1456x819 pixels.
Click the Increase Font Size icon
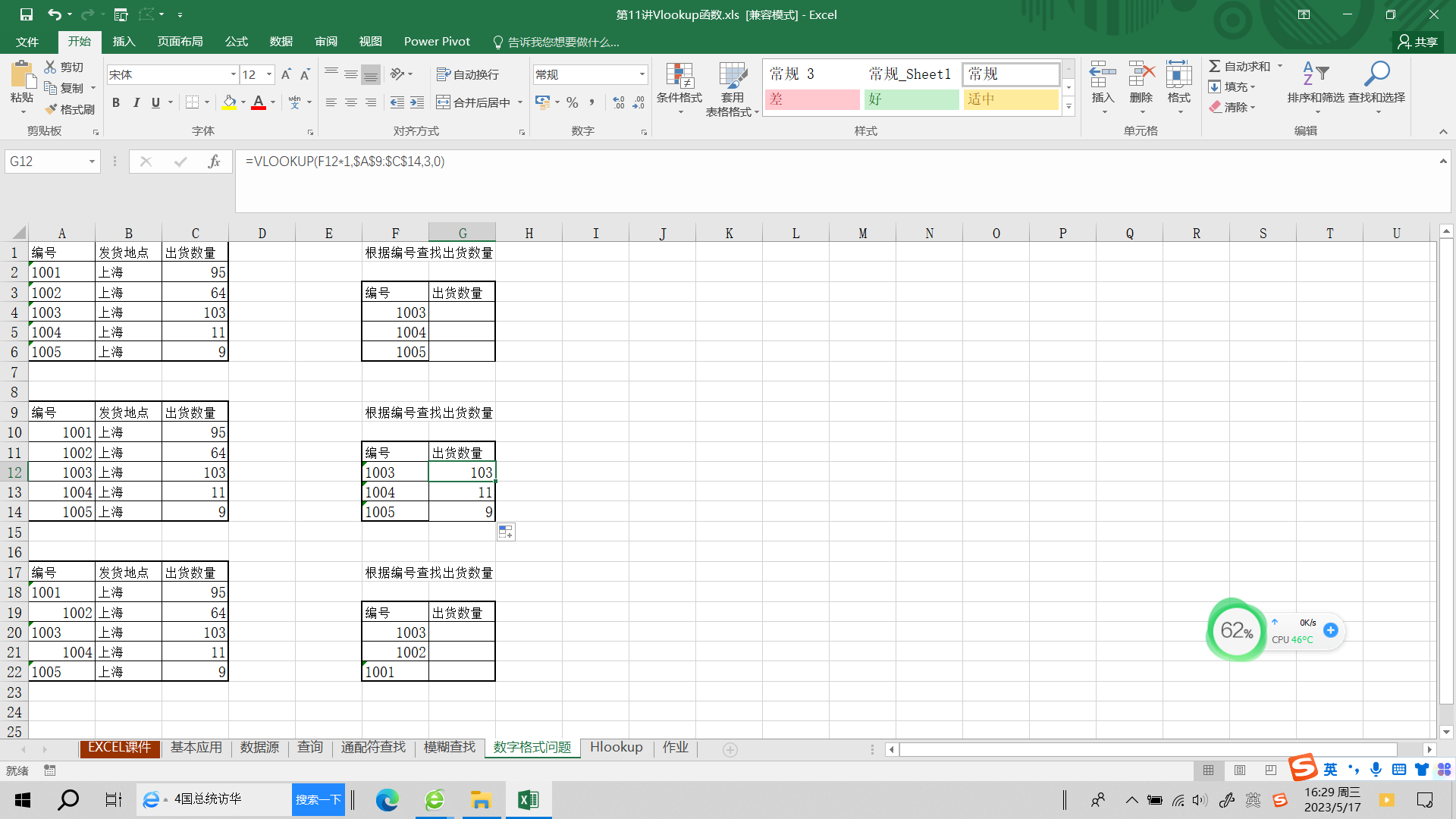286,74
